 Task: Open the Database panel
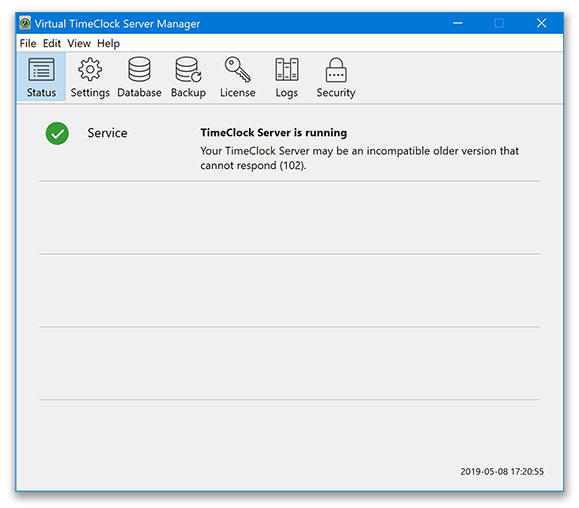139,77
